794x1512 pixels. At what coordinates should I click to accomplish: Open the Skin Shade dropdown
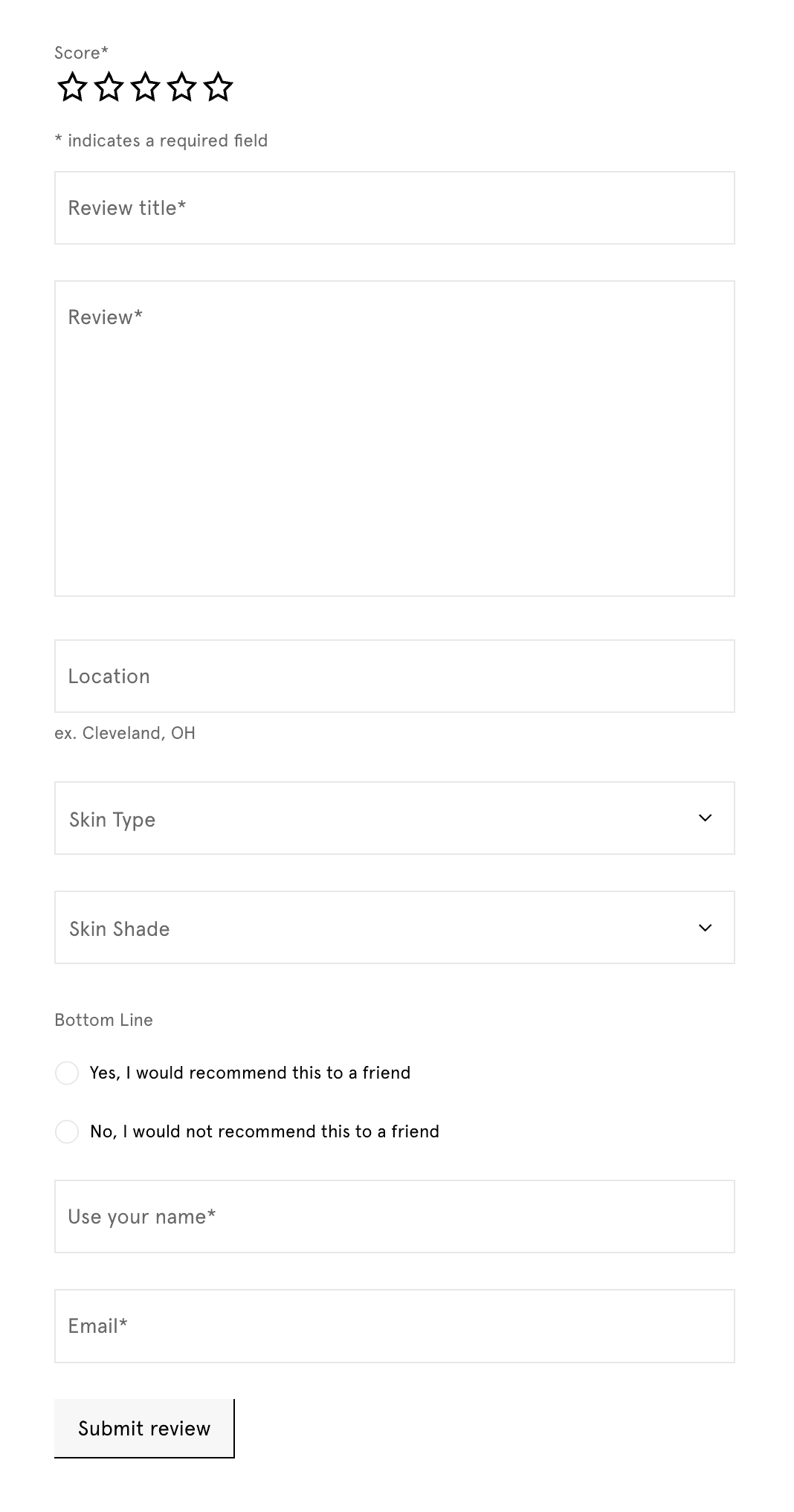point(394,927)
